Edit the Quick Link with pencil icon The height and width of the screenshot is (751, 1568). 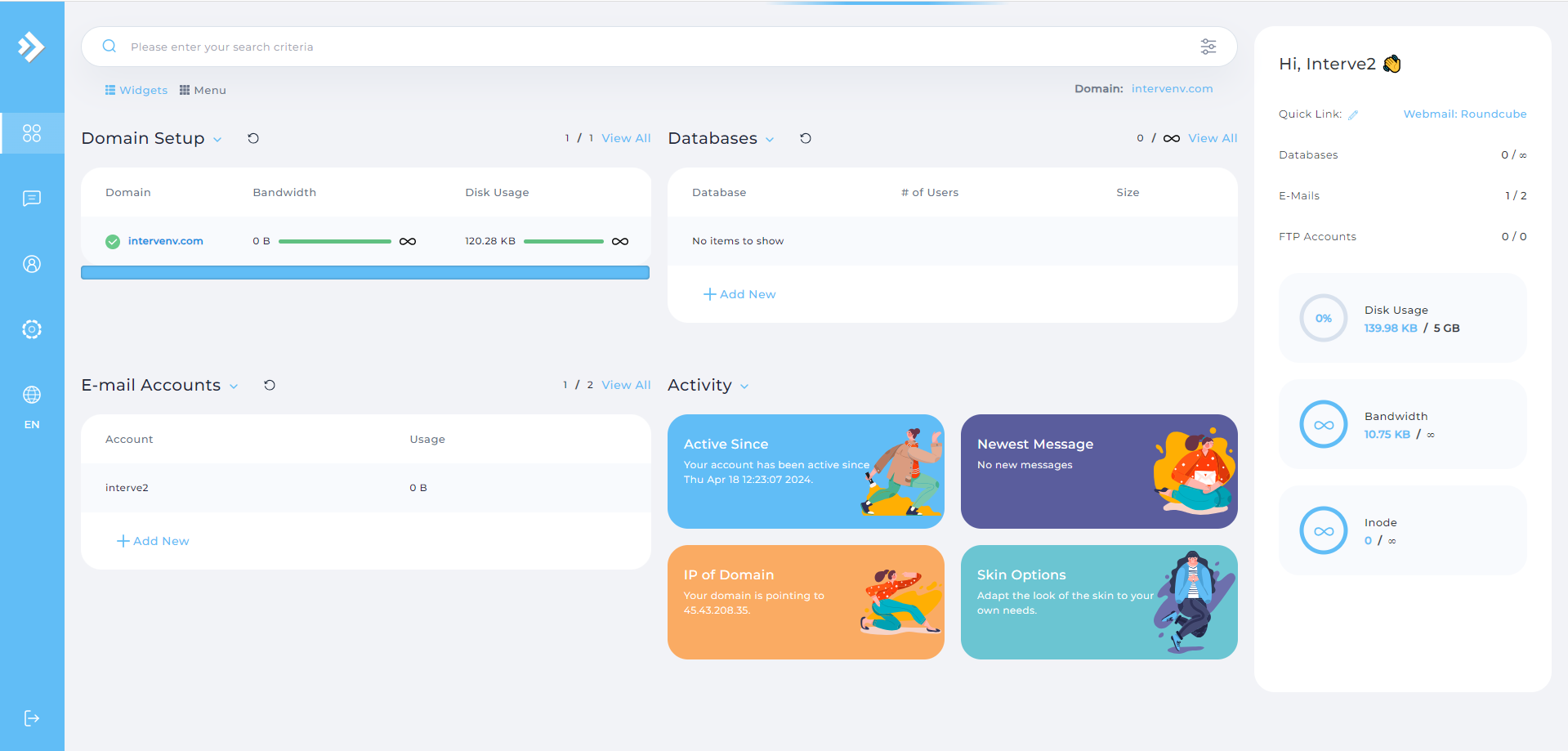(x=1354, y=114)
